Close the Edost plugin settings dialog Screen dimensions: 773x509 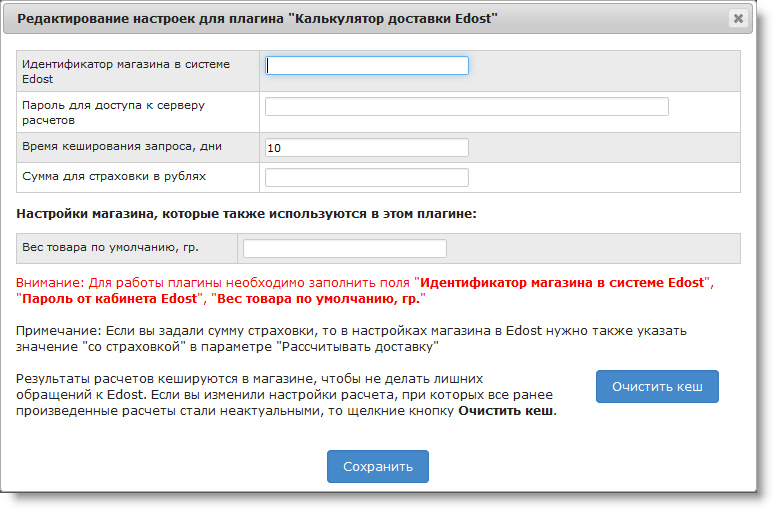click(x=738, y=19)
